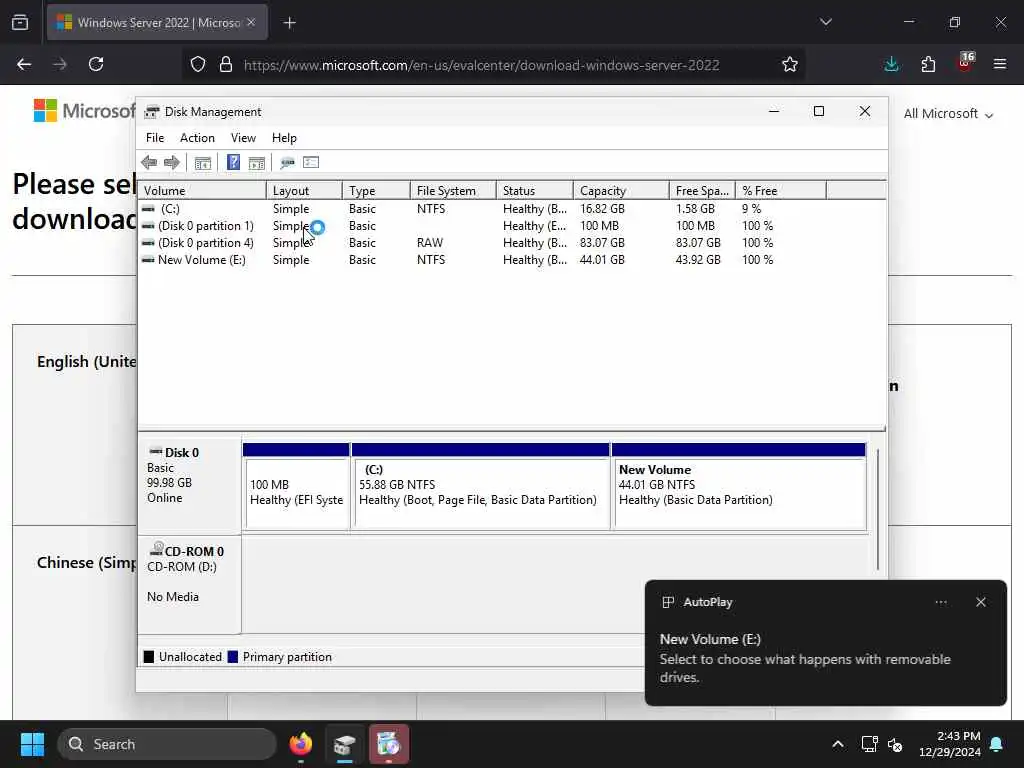Close the AutoPlay notification
The width and height of the screenshot is (1024, 768).
click(981, 602)
